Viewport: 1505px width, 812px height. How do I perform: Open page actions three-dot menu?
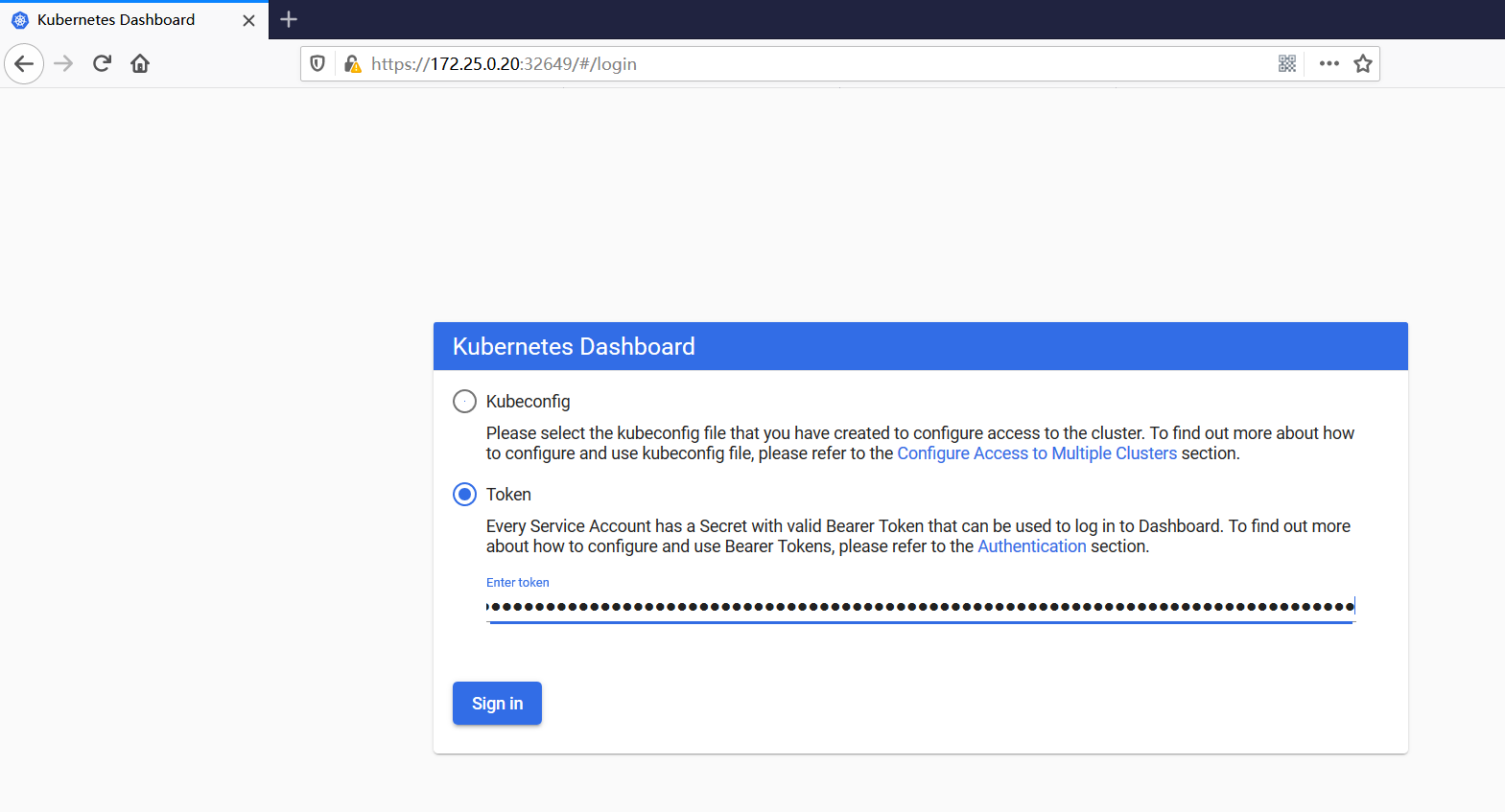click(1329, 64)
